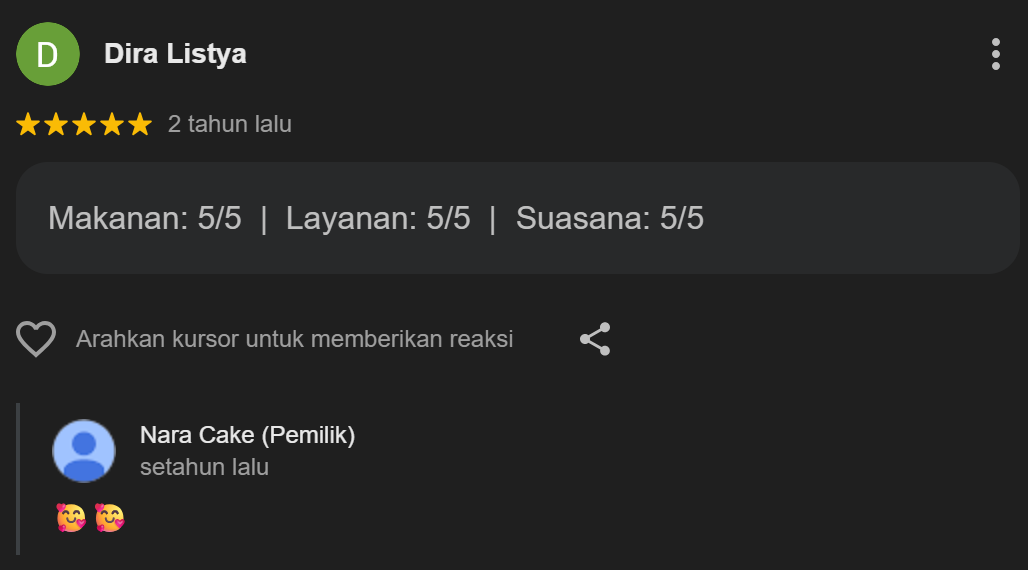Open the three-dot options menu for the review

pos(995,54)
